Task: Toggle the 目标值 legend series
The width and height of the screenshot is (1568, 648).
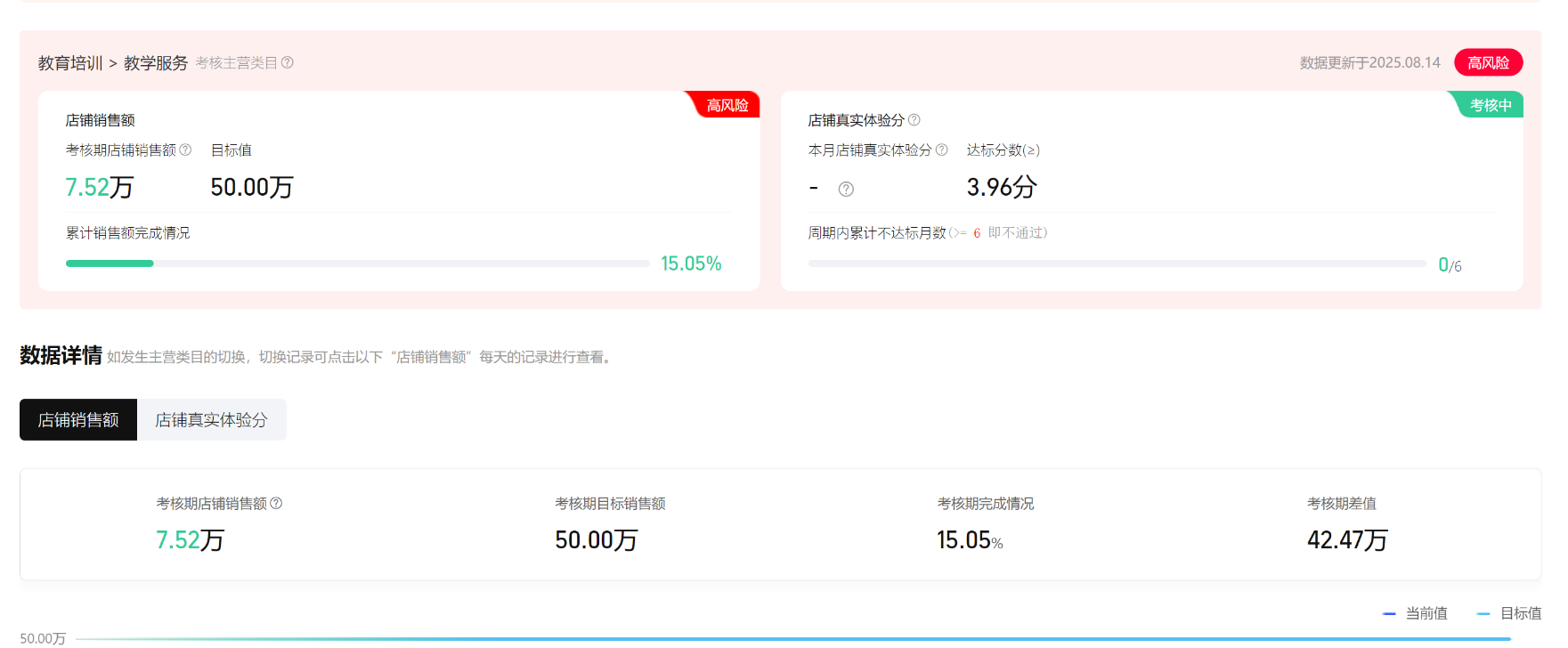Action: tap(1509, 613)
